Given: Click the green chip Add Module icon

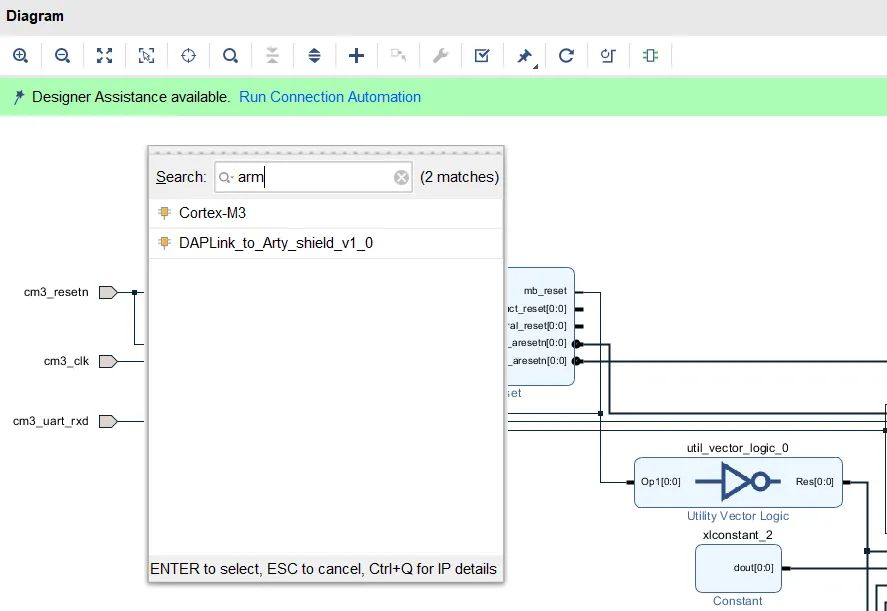Looking at the screenshot, I should pyautogui.click(x=650, y=55).
